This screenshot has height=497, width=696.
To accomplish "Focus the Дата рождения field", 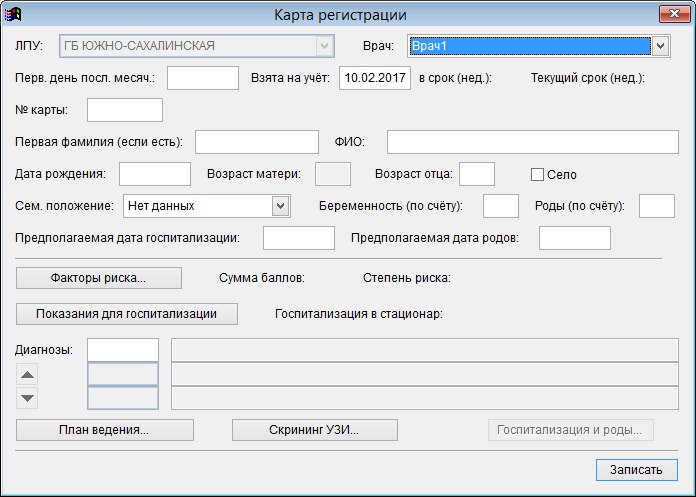I will tap(154, 174).
